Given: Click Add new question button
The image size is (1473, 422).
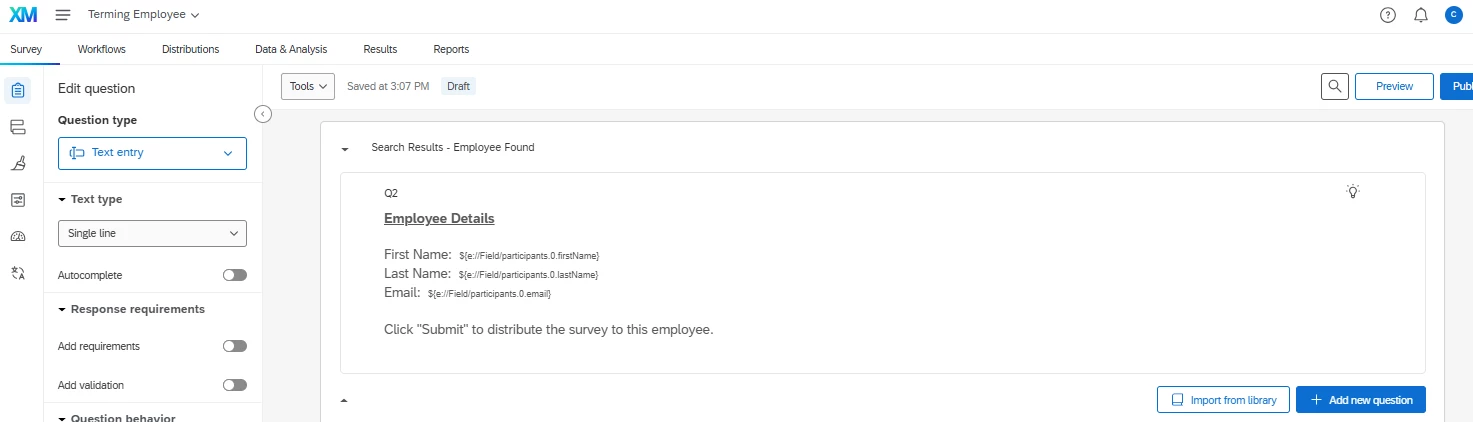Looking at the screenshot, I should point(1361,400).
